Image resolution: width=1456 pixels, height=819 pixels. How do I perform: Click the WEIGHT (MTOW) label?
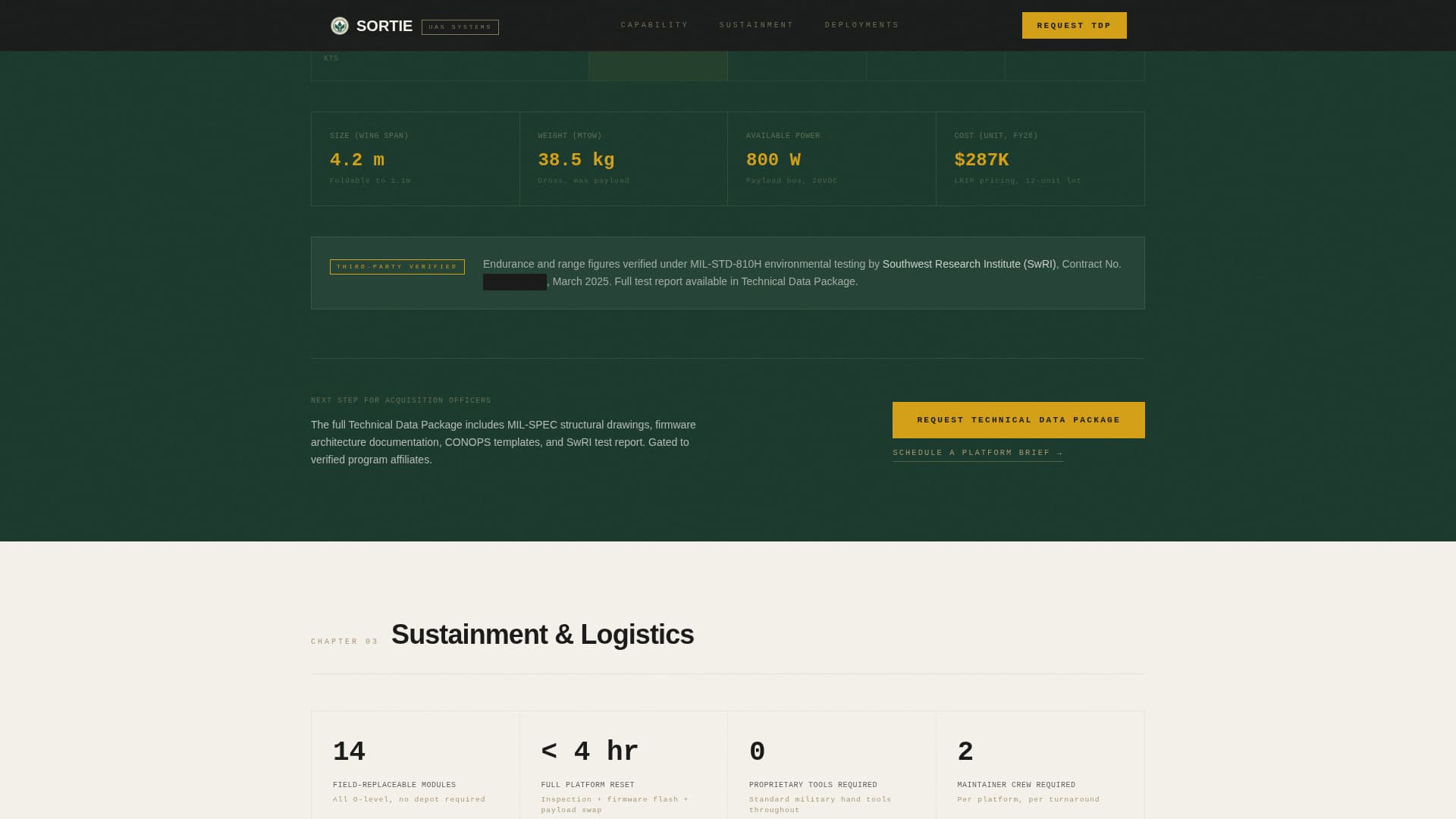570,136
